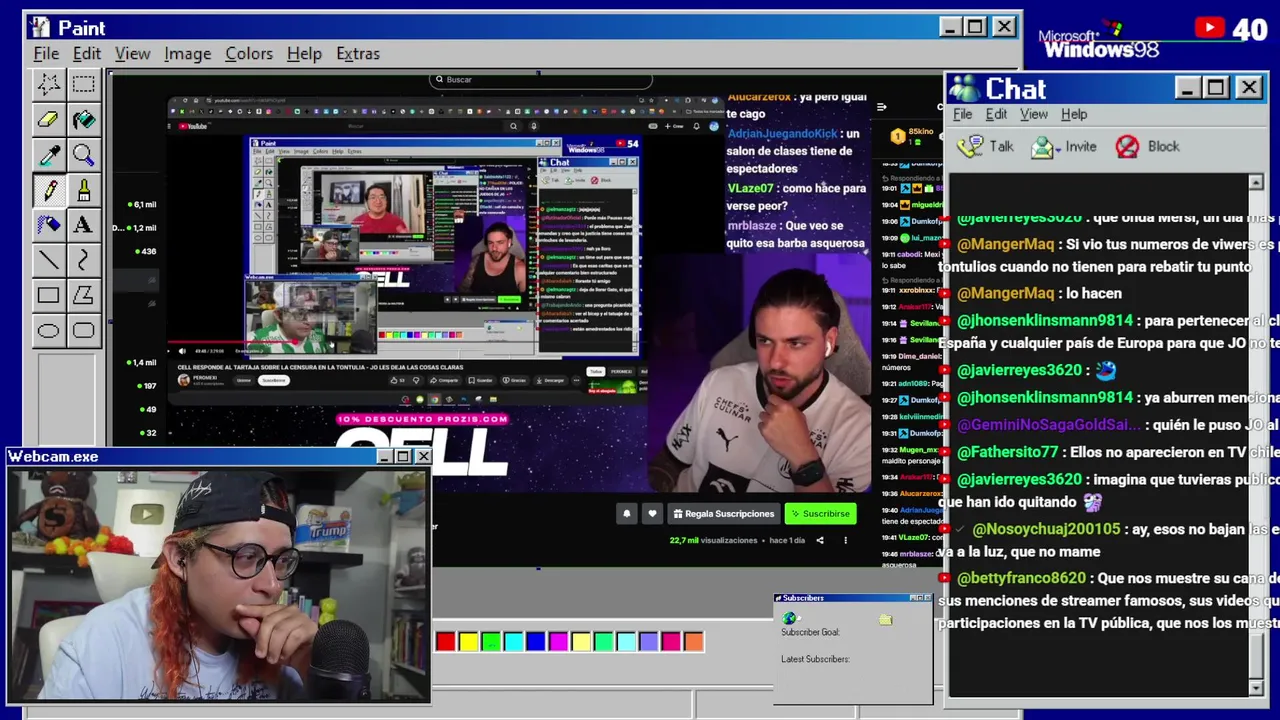Select the Ellipse shape tool
The width and height of the screenshot is (1280, 720).
(x=48, y=330)
